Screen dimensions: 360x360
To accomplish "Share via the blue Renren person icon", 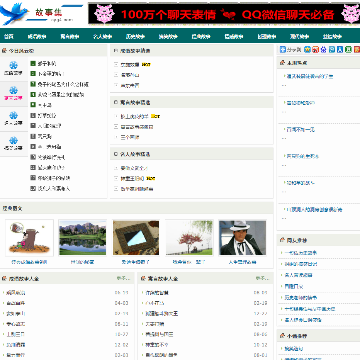I will click(x=340, y=50).
